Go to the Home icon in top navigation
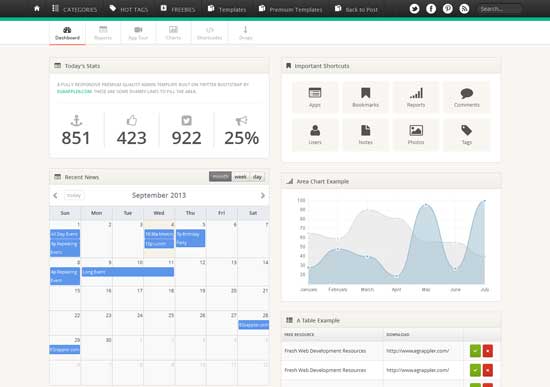The width and height of the screenshot is (550, 387). click(x=37, y=9)
